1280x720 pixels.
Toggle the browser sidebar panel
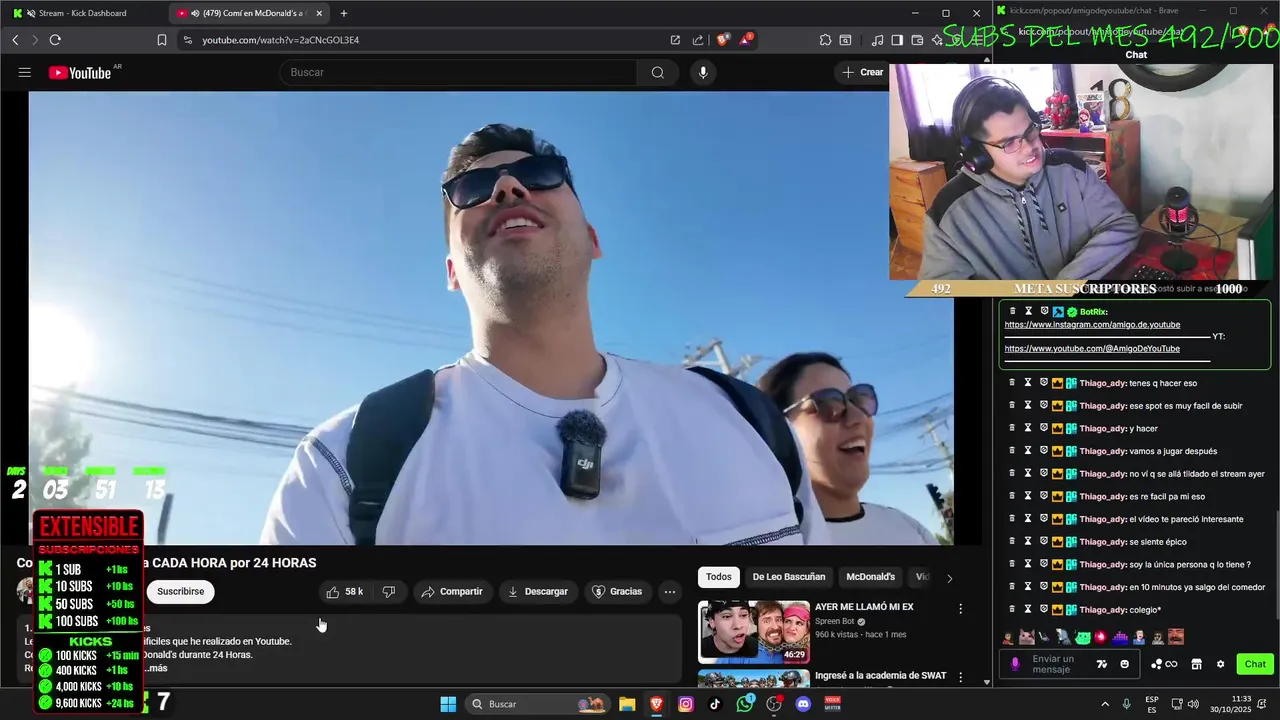pyautogui.click(x=897, y=40)
